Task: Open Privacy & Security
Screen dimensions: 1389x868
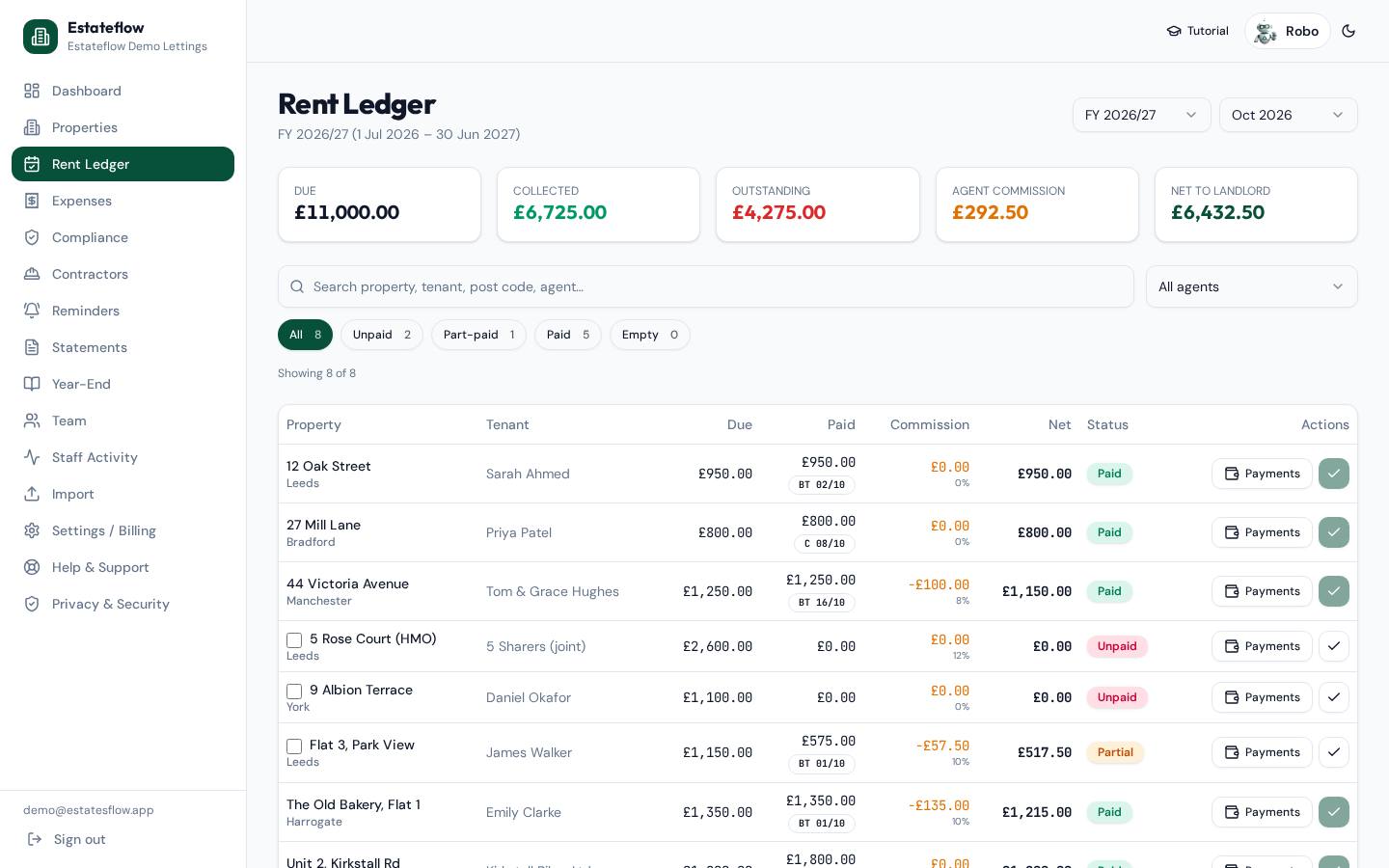Action: point(123,604)
